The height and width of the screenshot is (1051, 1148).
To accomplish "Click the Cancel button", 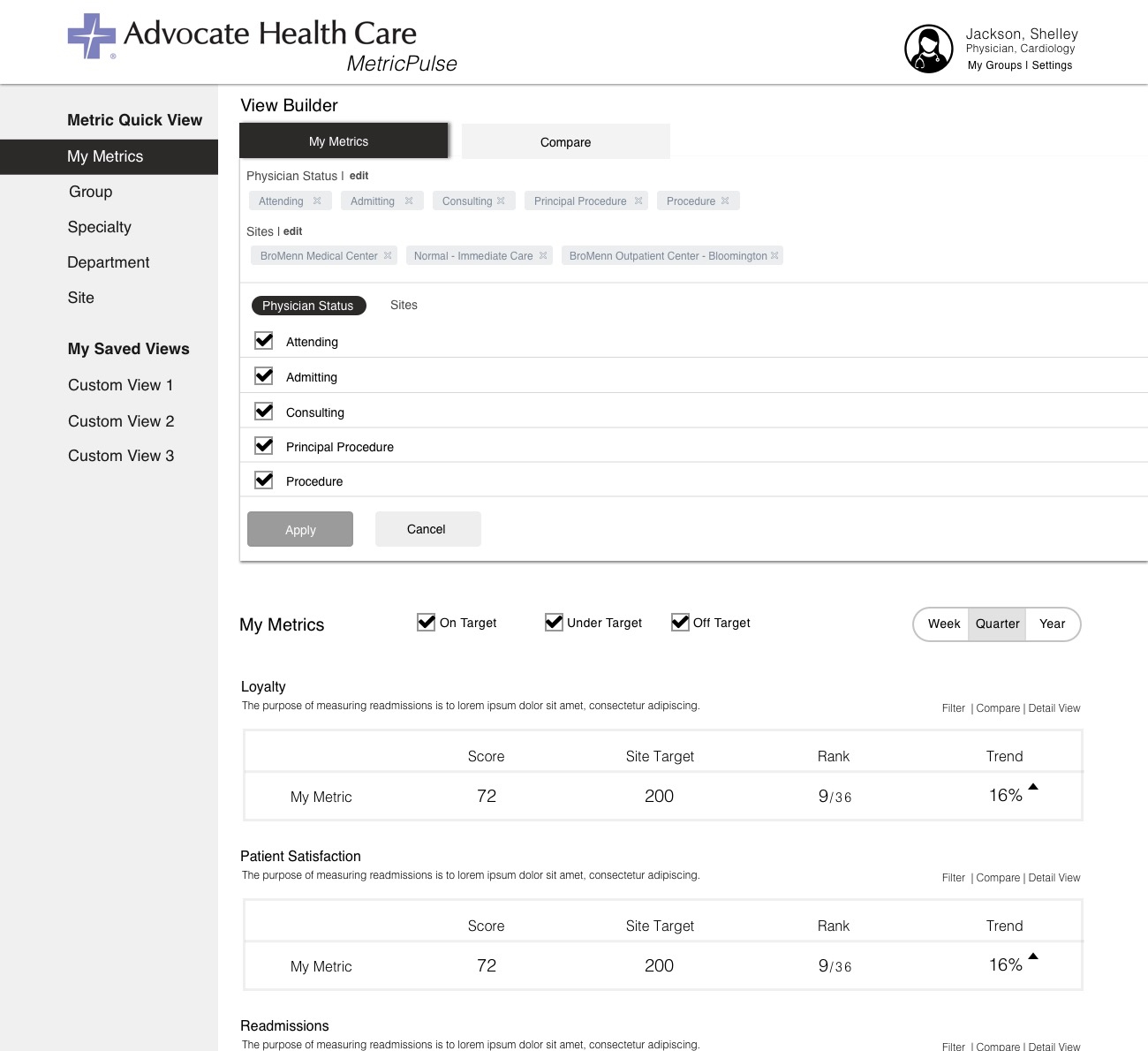I will [x=427, y=529].
